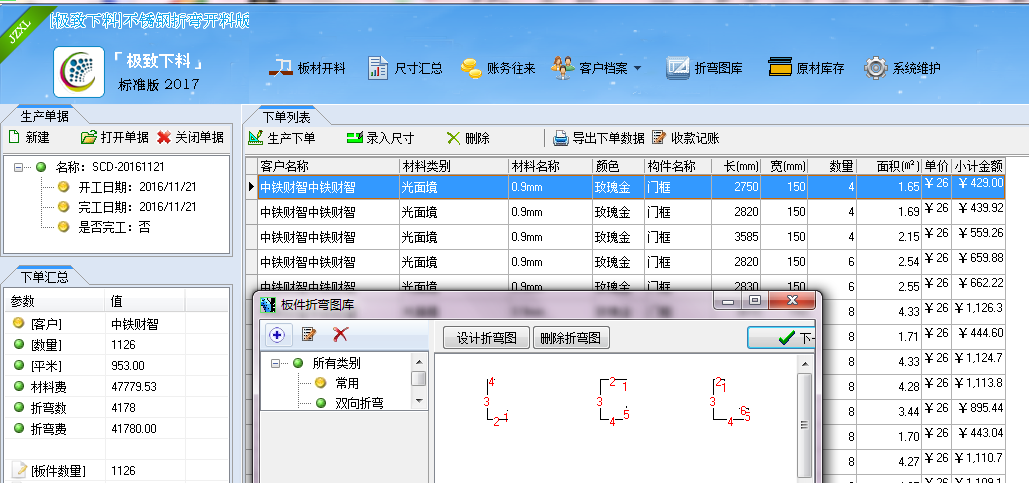This screenshot has width=1029, height=483.
Task: Close the 板件折弯图库 dialog
Action: [792, 301]
